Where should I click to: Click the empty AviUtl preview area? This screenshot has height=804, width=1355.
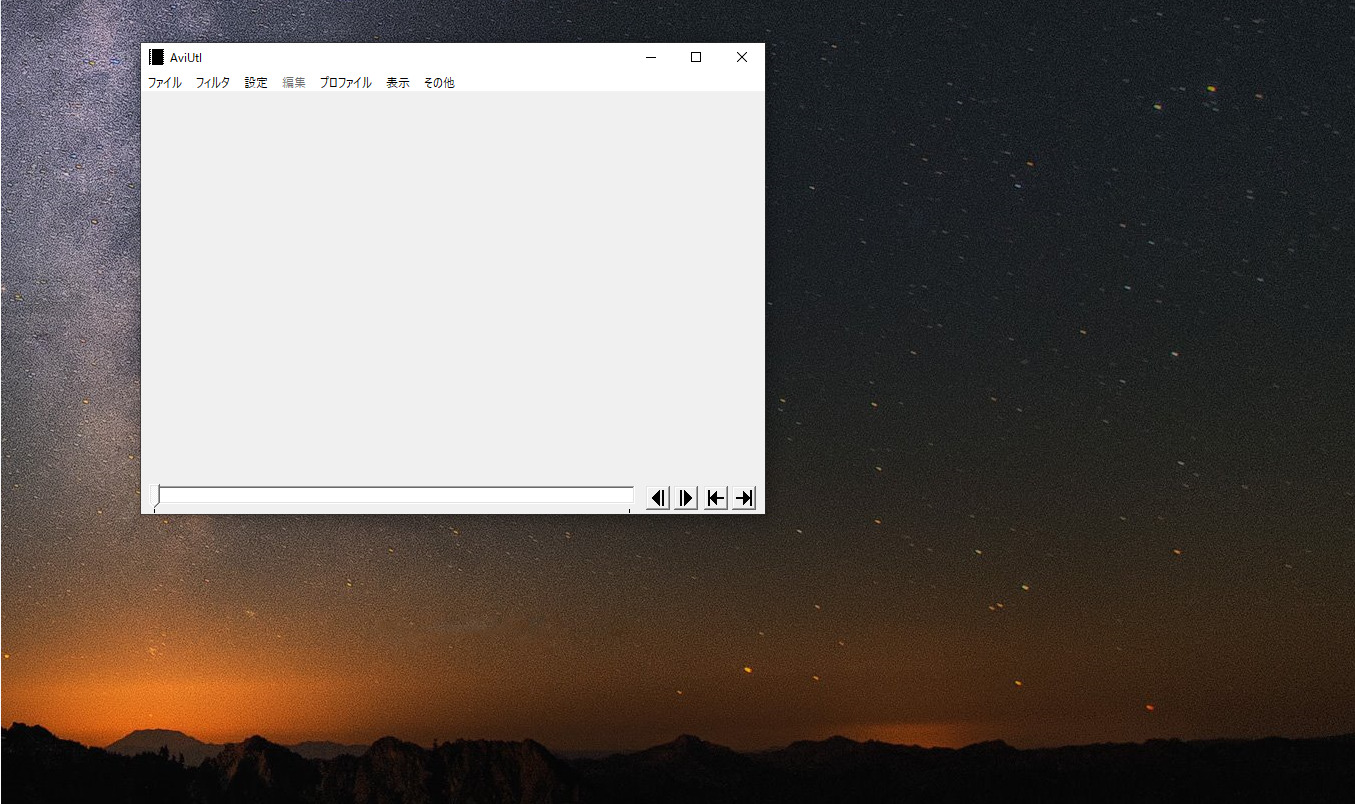pyautogui.click(x=453, y=286)
